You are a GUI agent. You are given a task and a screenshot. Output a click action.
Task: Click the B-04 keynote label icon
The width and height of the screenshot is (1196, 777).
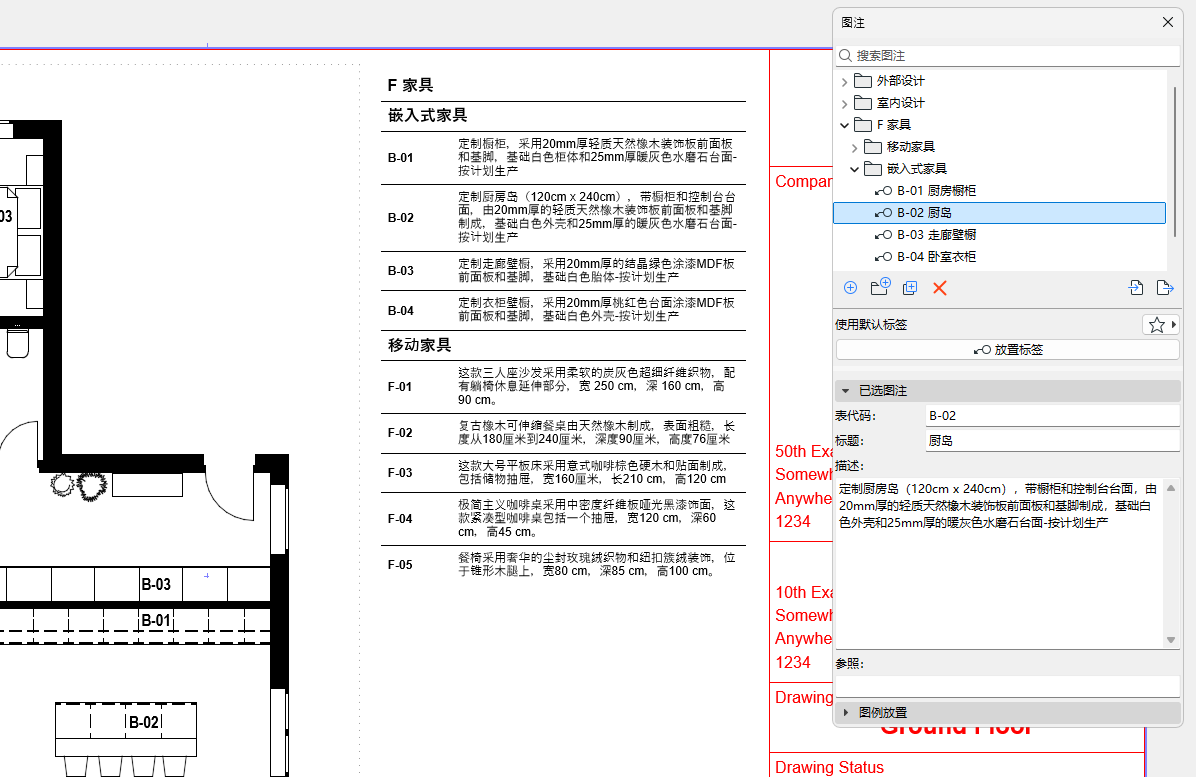pos(883,258)
